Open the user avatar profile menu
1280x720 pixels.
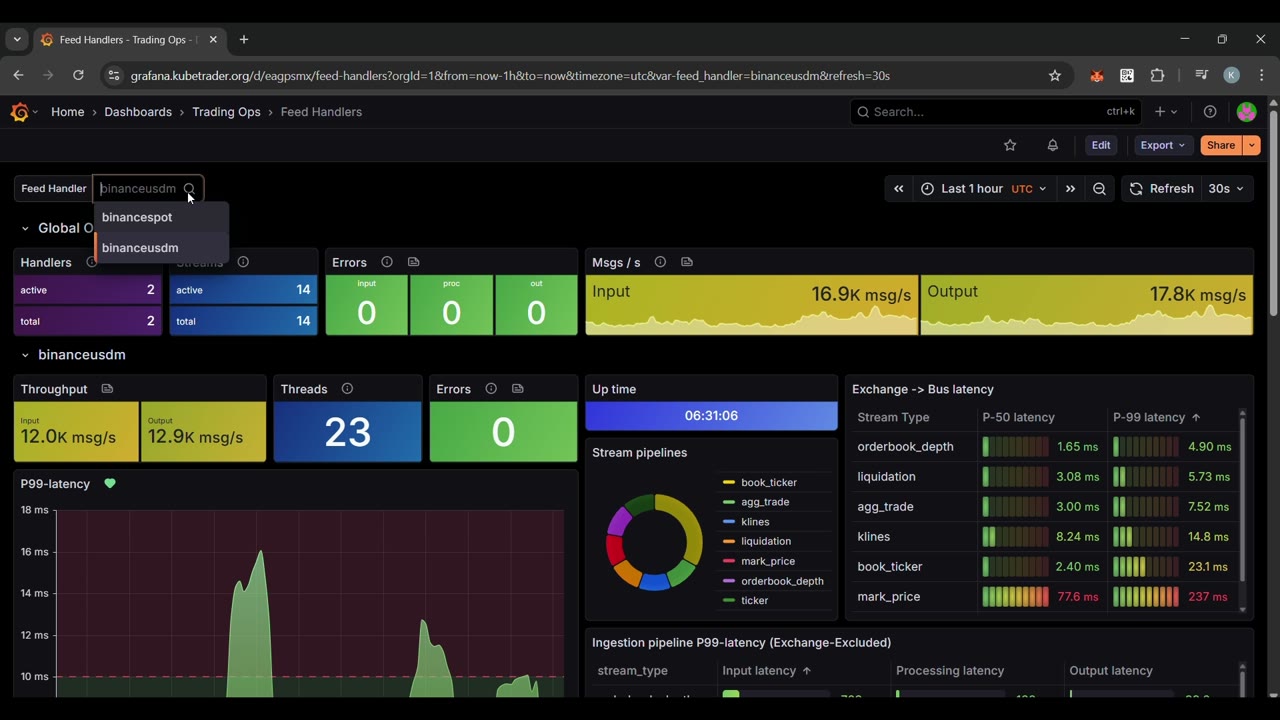click(1246, 112)
